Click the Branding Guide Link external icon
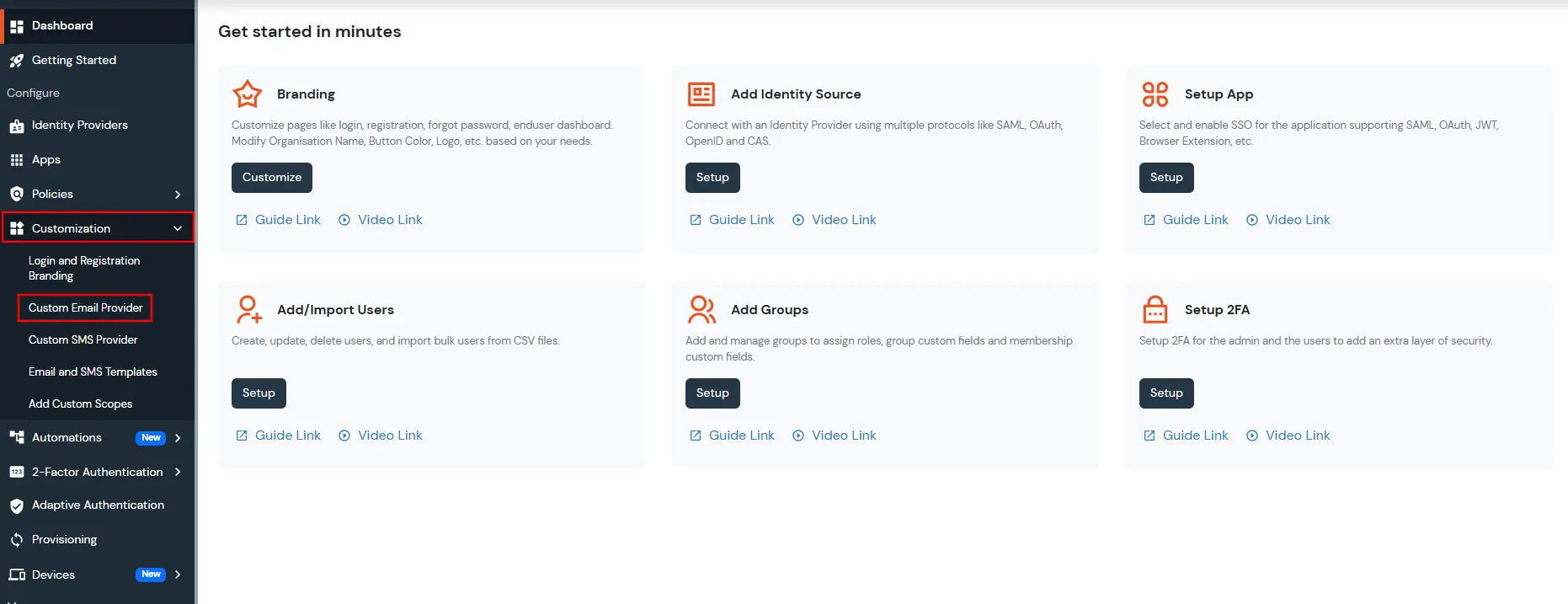Screen dimensions: 1568x604 [242, 220]
